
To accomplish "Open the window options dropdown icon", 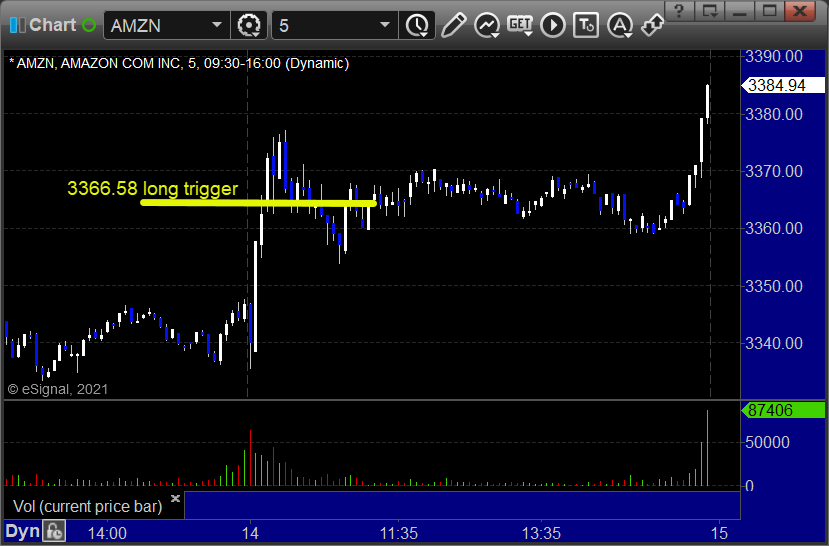I will click(x=710, y=11).
